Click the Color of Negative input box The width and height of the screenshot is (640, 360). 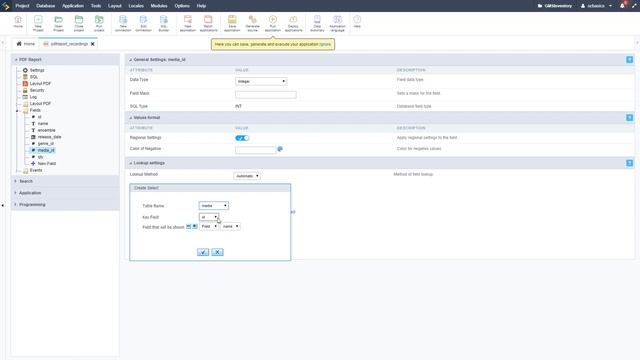click(256, 150)
